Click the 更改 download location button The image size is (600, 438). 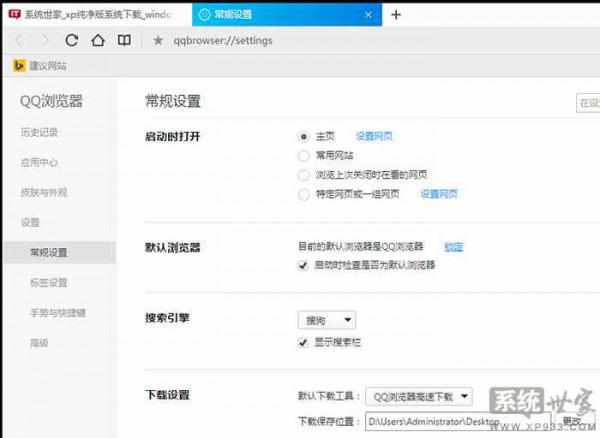pyautogui.click(x=572, y=421)
